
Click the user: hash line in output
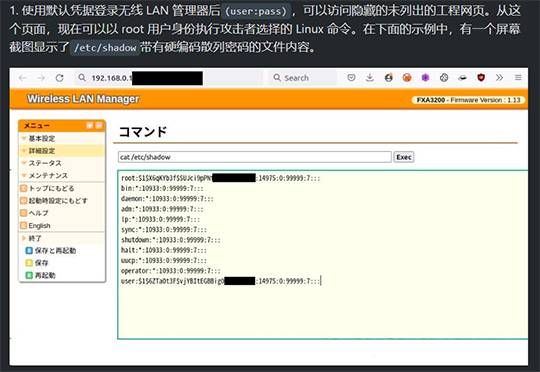pyautogui.click(x=220, y=281)
